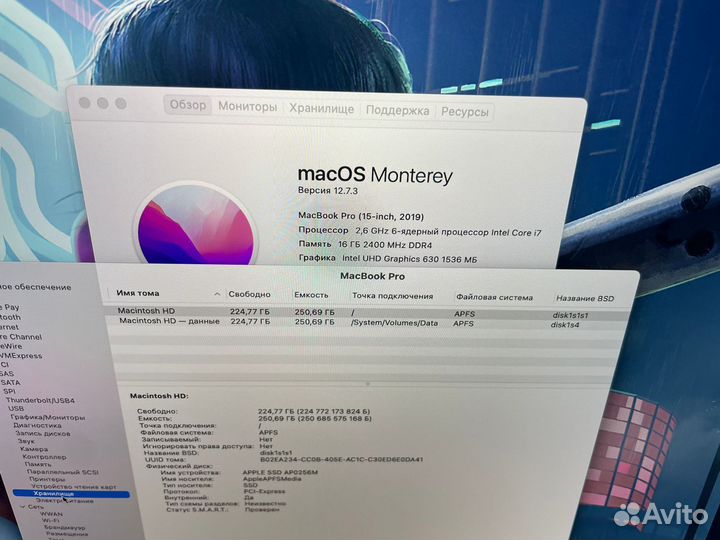
Task: Sort by Точка подключения column header
Action: pyautogui.click(x=393, y=296)
